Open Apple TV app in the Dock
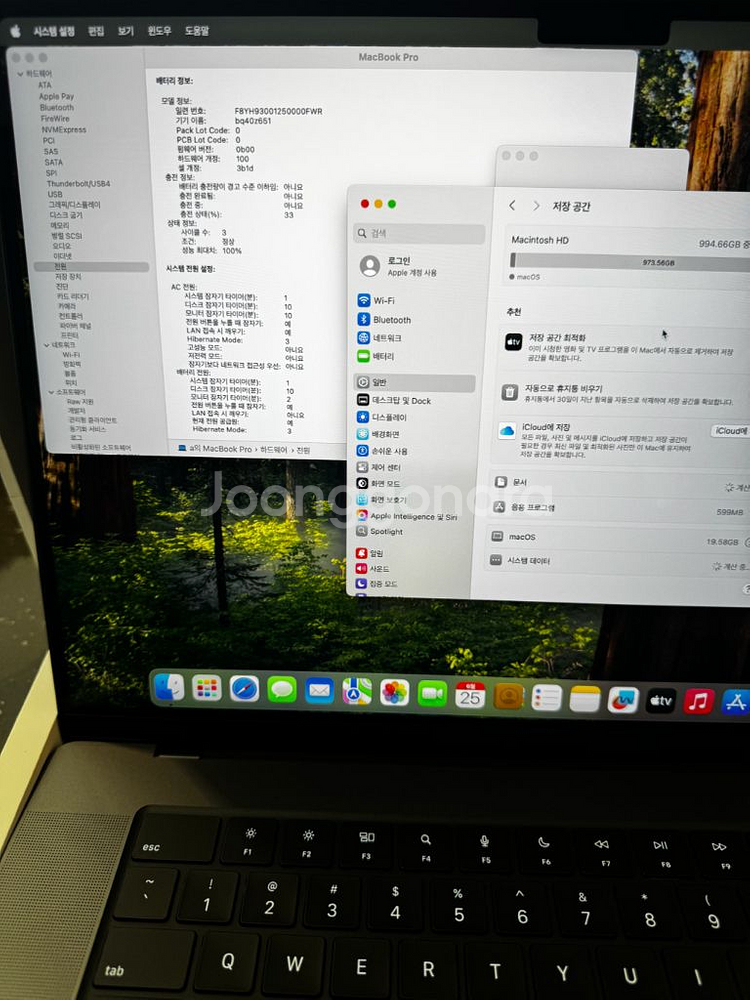 coord(661,701)
